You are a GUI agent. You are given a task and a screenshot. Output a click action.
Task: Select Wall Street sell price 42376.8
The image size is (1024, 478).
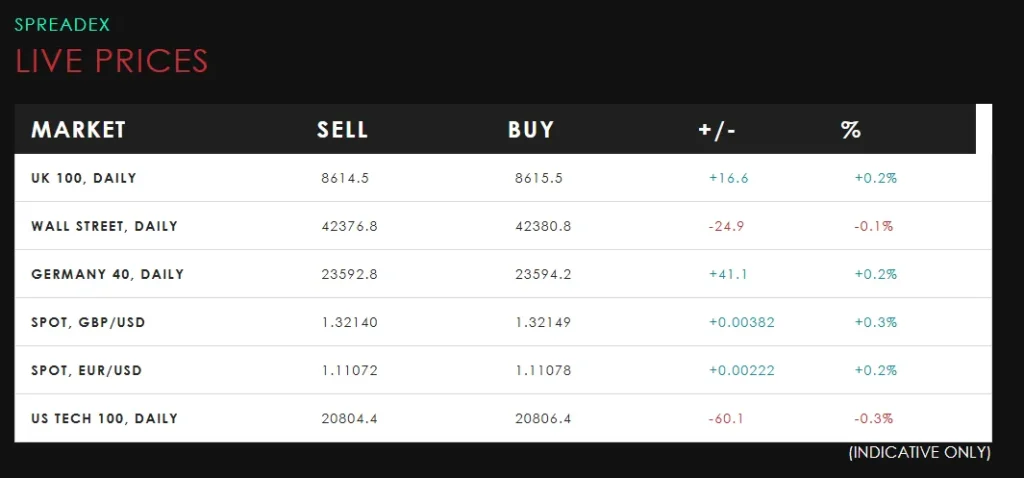pos(349,226)
